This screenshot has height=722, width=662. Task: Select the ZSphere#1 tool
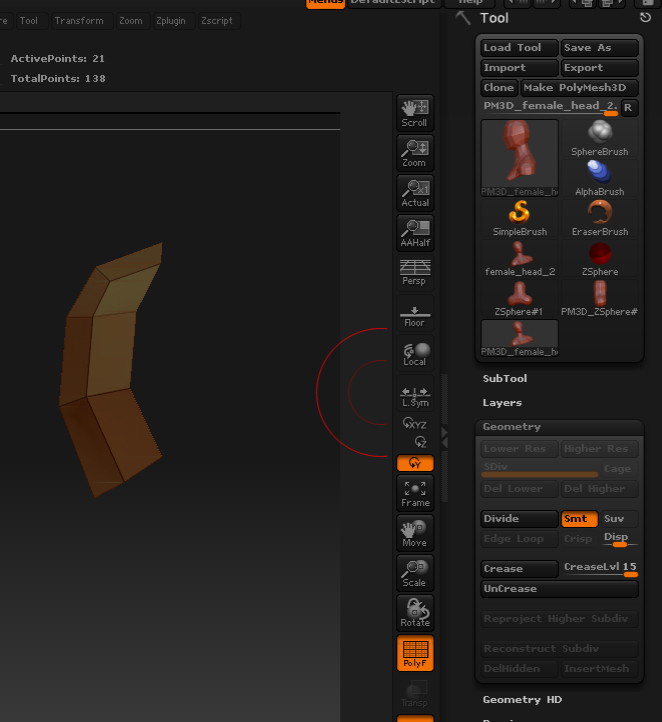pyautogui.click(x=520, y=298)
